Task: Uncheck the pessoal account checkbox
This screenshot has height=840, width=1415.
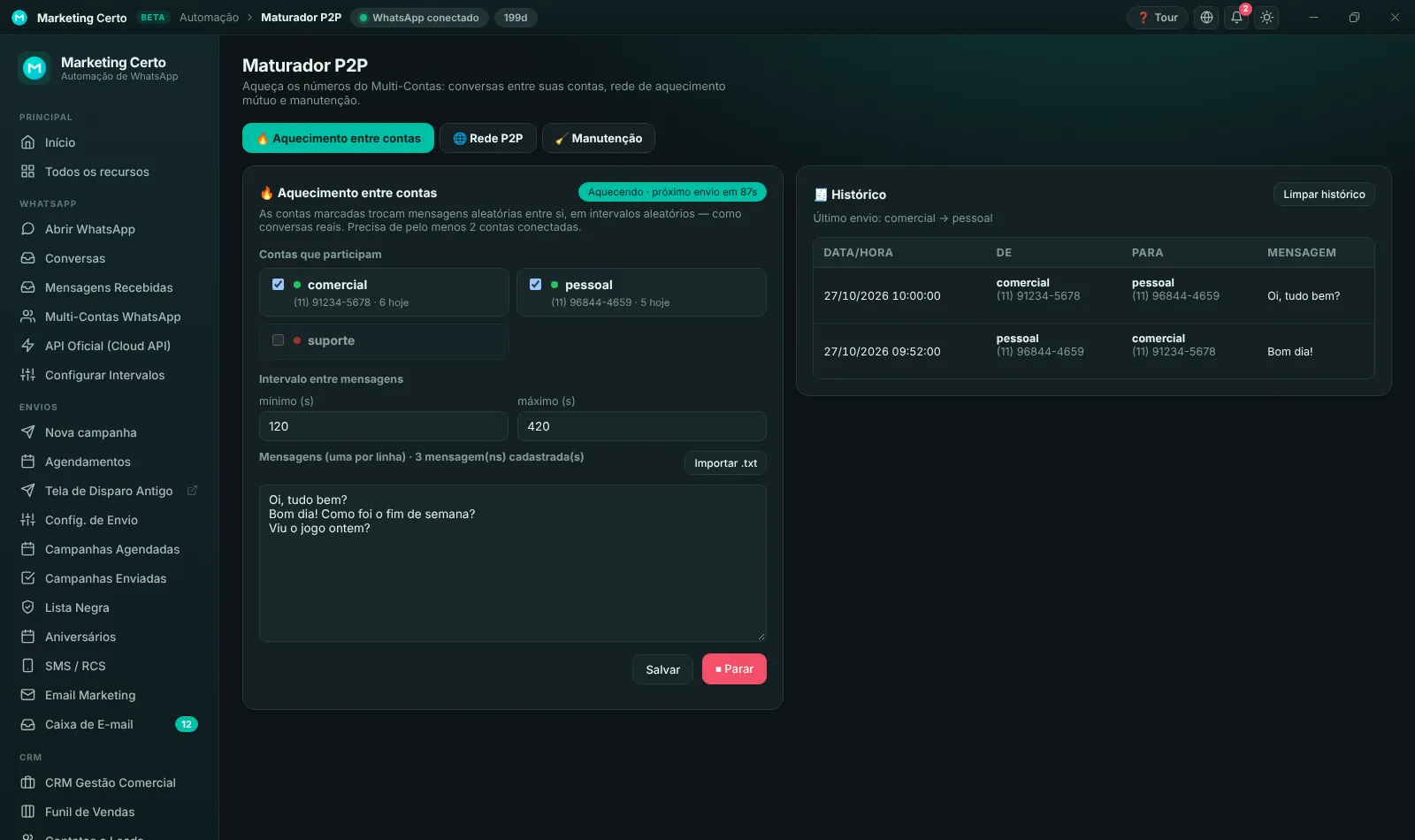Action: pyautogui.click(x=536, y=285)
